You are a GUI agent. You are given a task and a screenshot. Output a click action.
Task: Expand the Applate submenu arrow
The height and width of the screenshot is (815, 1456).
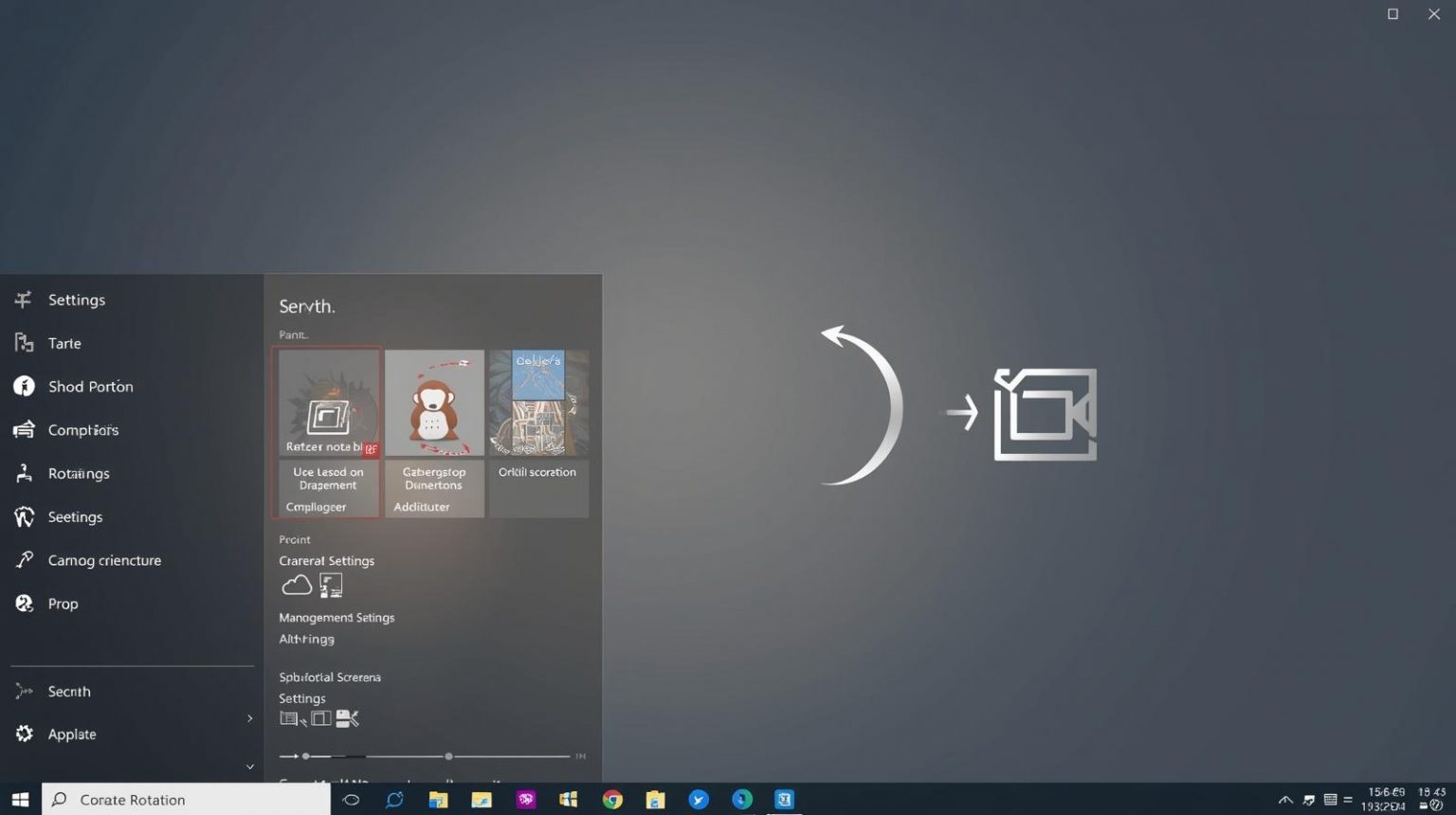pyautogui.click(x=249, y=718)
